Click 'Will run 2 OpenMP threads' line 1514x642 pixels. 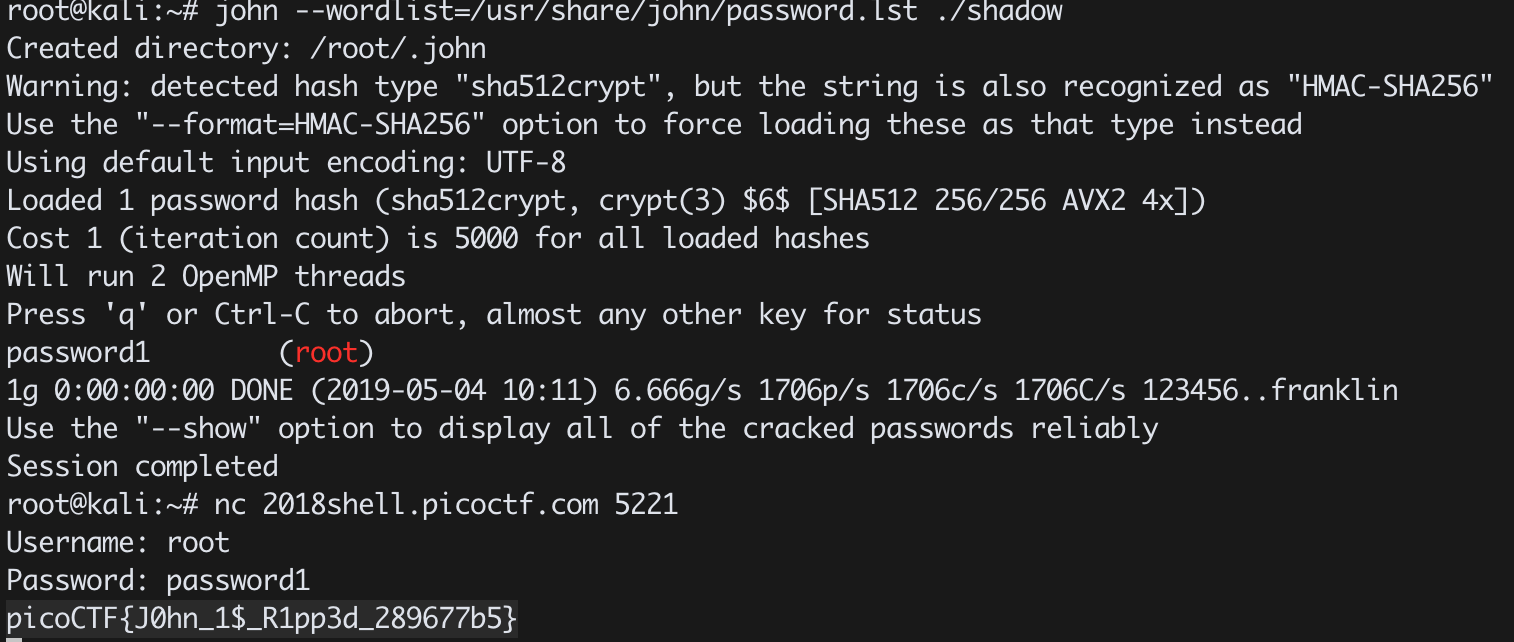coord(206,276)
